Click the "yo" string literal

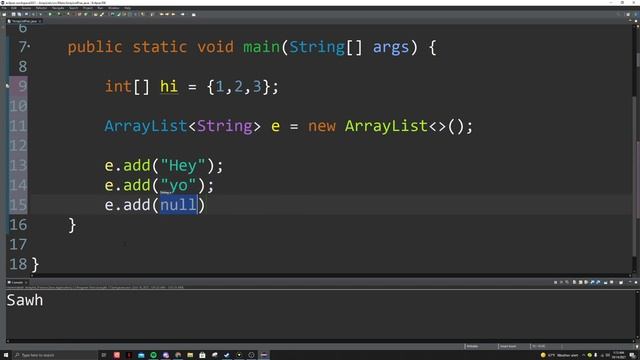pyautogui.click(x=178, y=186)
